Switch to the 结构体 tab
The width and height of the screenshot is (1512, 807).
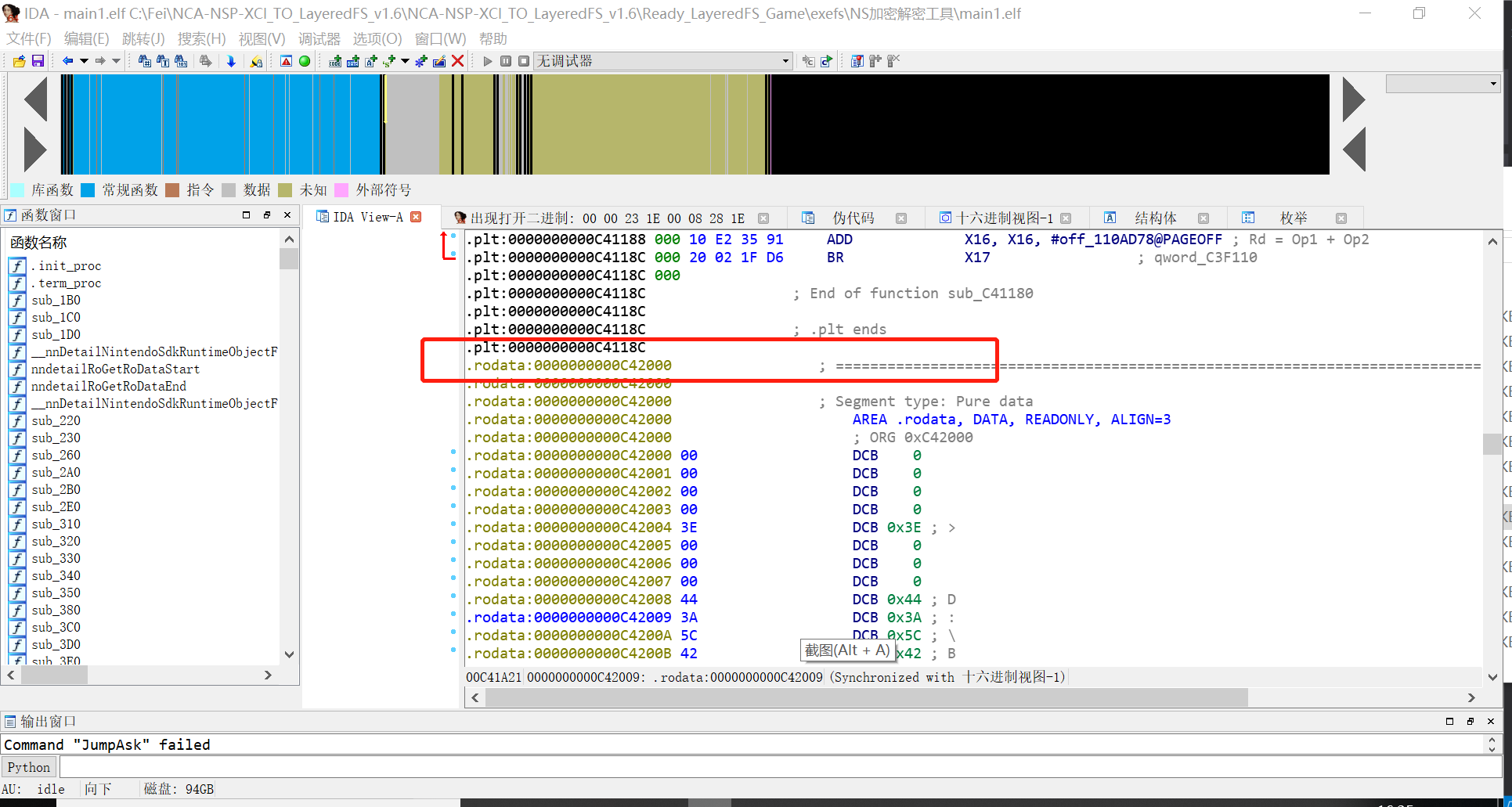[1156, 218]
